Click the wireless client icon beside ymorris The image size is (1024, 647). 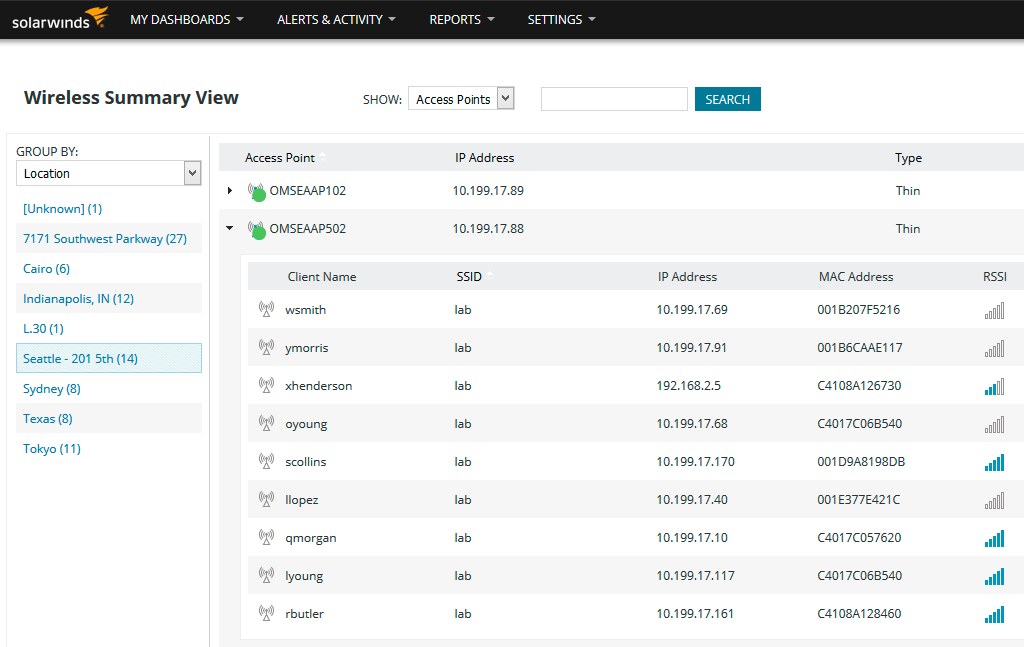(266, 347)
